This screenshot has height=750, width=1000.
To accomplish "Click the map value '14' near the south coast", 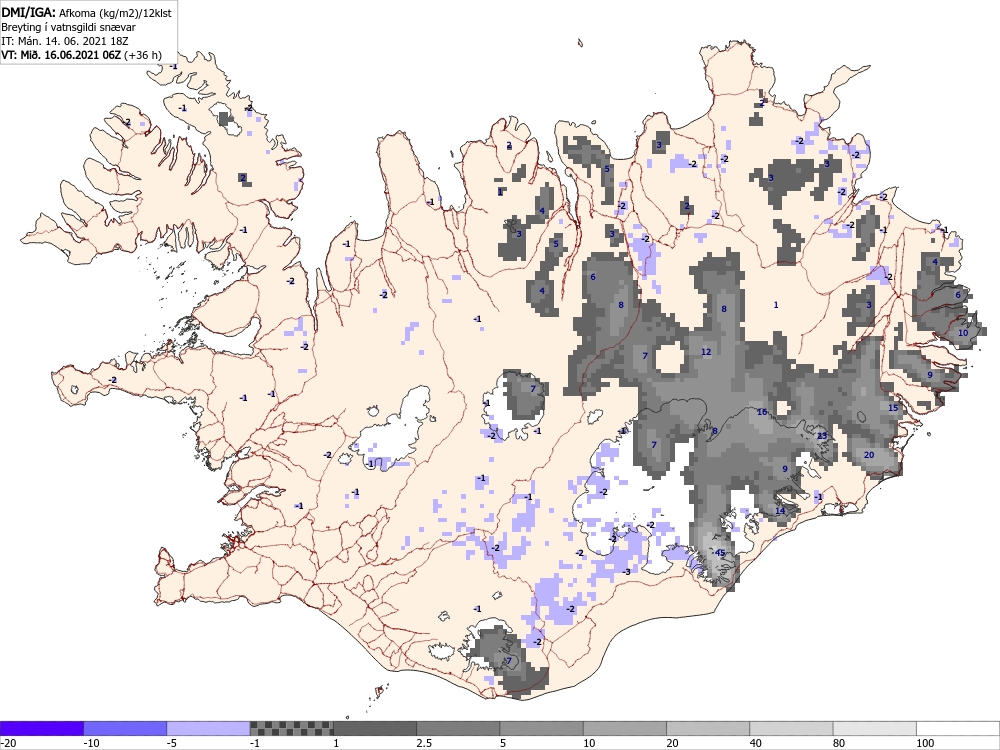I will [x=781, y=511].
